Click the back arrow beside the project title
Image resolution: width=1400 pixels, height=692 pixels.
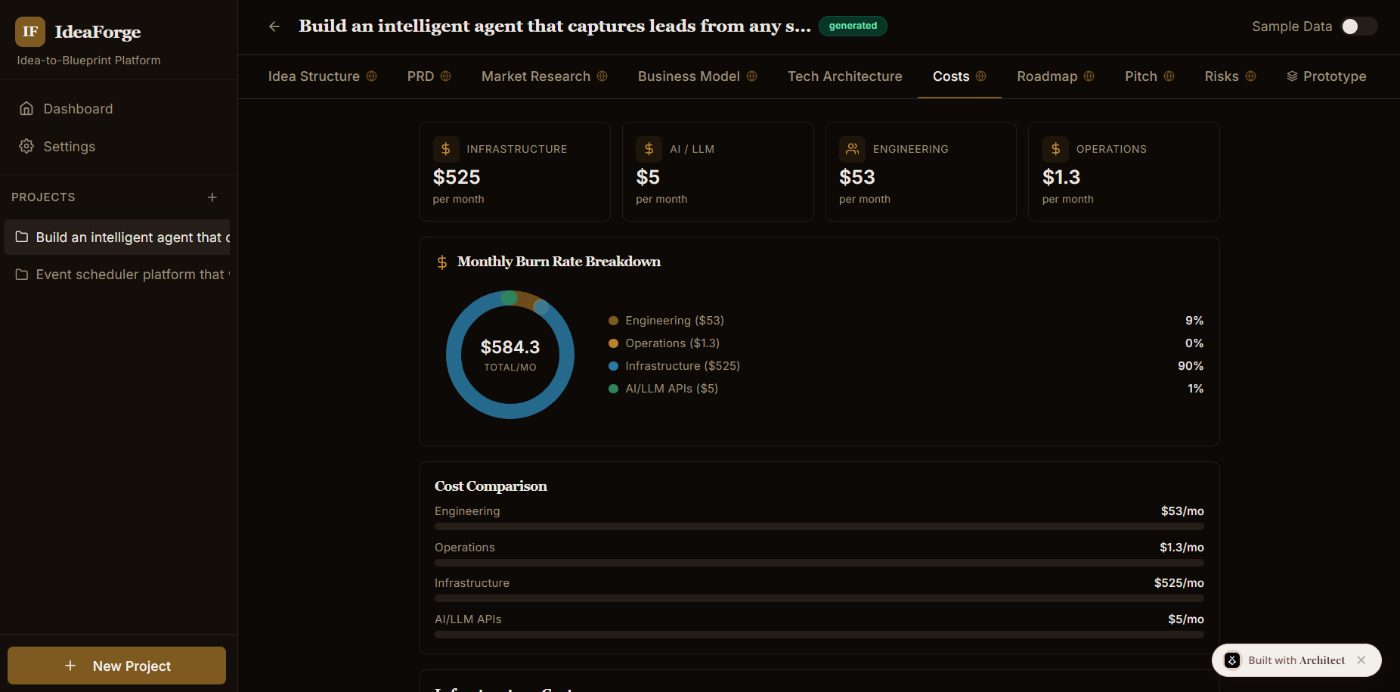pos(274,26)
